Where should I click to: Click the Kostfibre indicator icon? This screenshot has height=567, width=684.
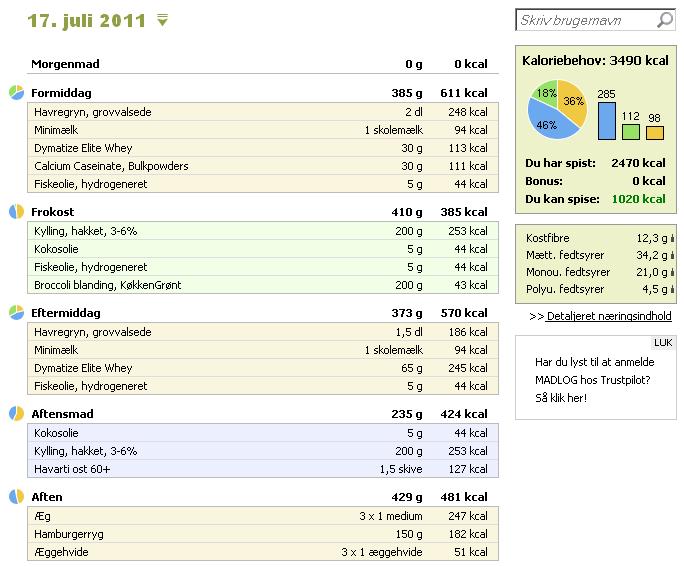click(x=672, y=238)
